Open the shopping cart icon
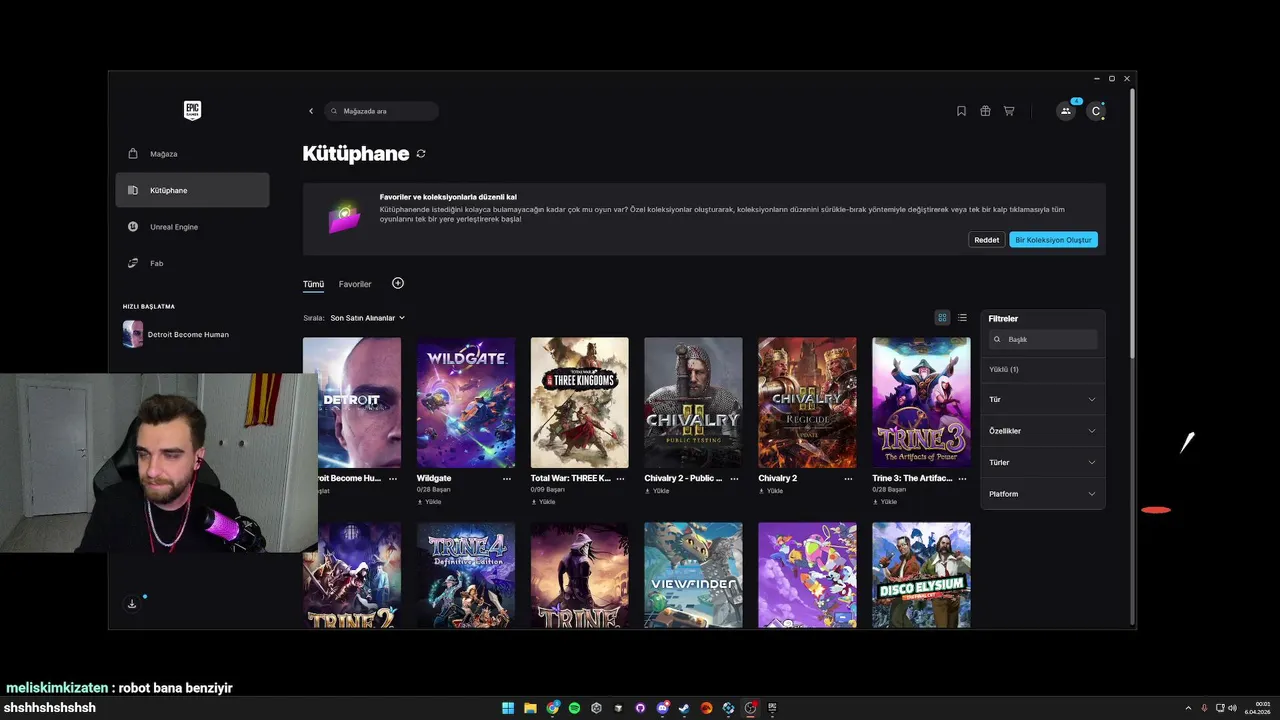Viewport: 1280px width, 720px height. coord(1009,111)
